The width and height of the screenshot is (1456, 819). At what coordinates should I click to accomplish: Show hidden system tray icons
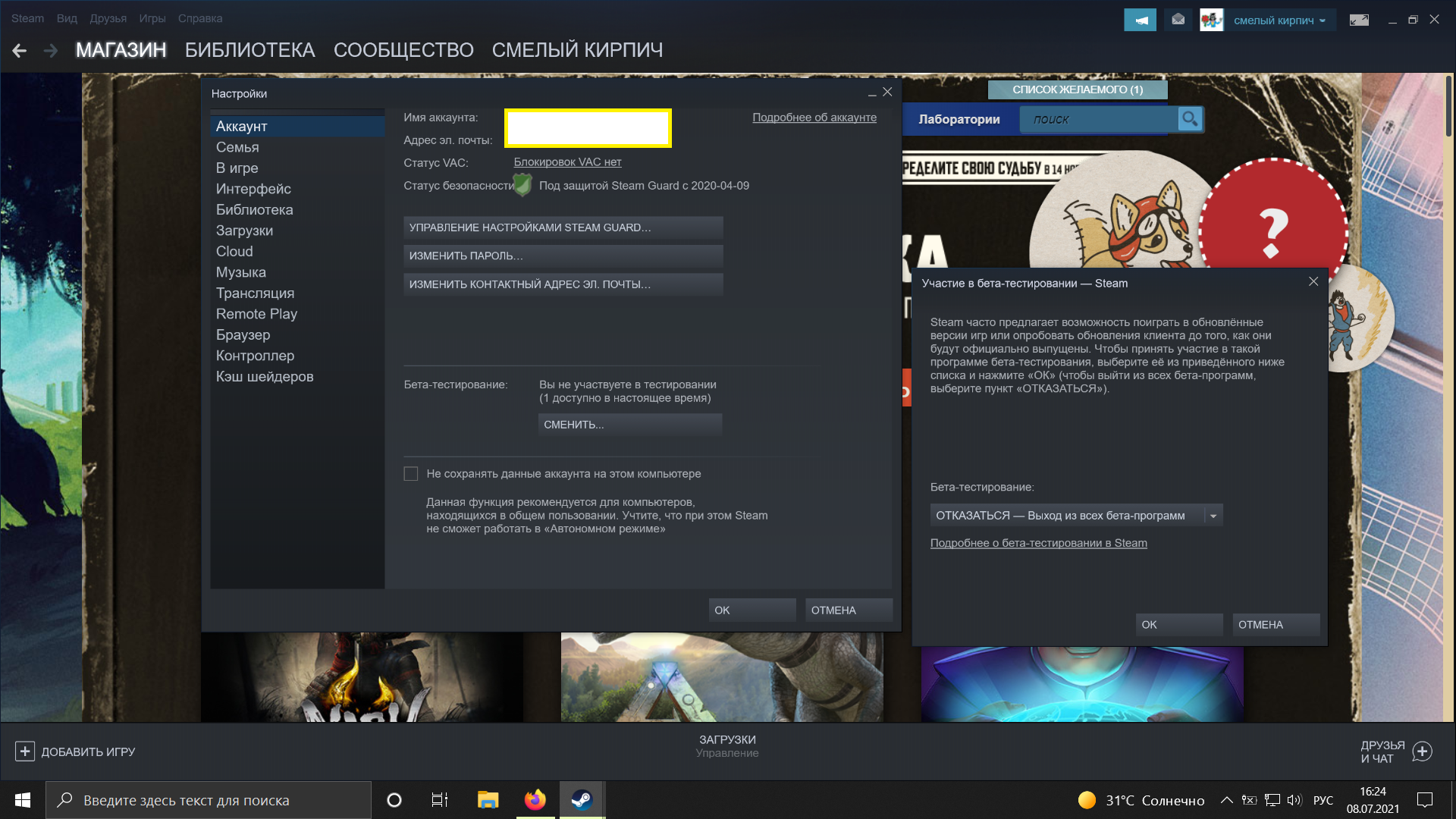(x=1226, y=800)
